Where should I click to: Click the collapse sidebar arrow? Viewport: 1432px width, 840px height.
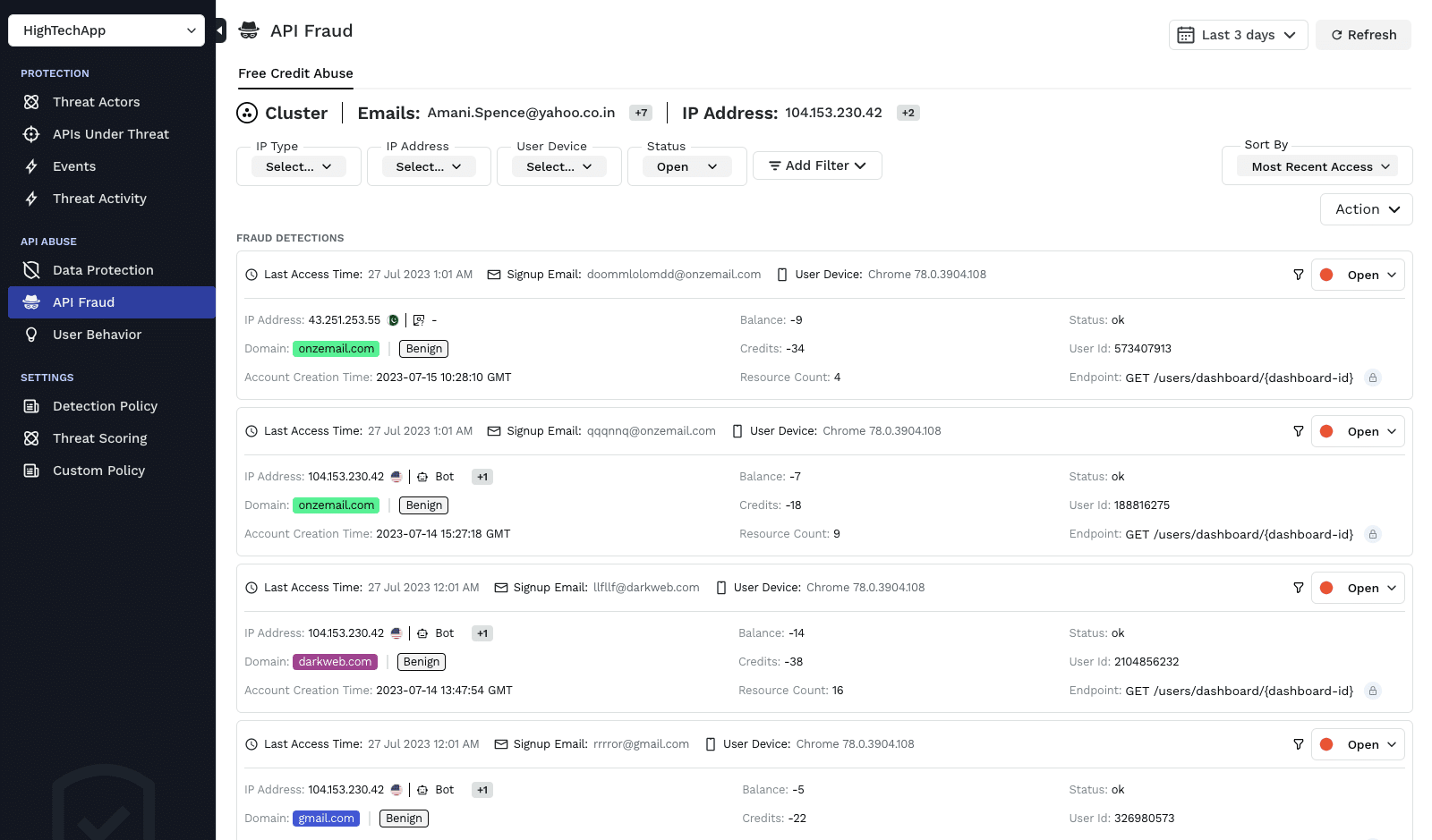[220, 30]
